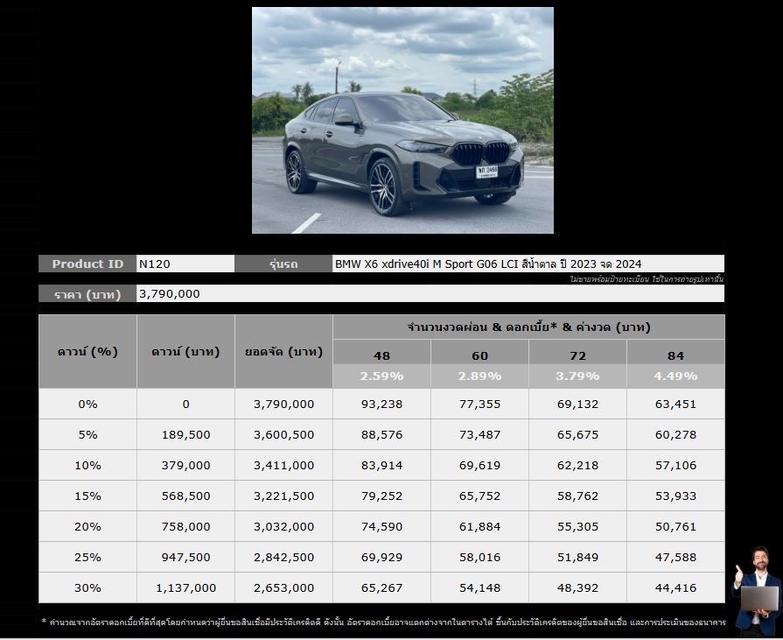Image resolution: width=783 pixels, height=640 pixels.
Task: Click the price field showing 3,790,000
Action: [430, 294]
